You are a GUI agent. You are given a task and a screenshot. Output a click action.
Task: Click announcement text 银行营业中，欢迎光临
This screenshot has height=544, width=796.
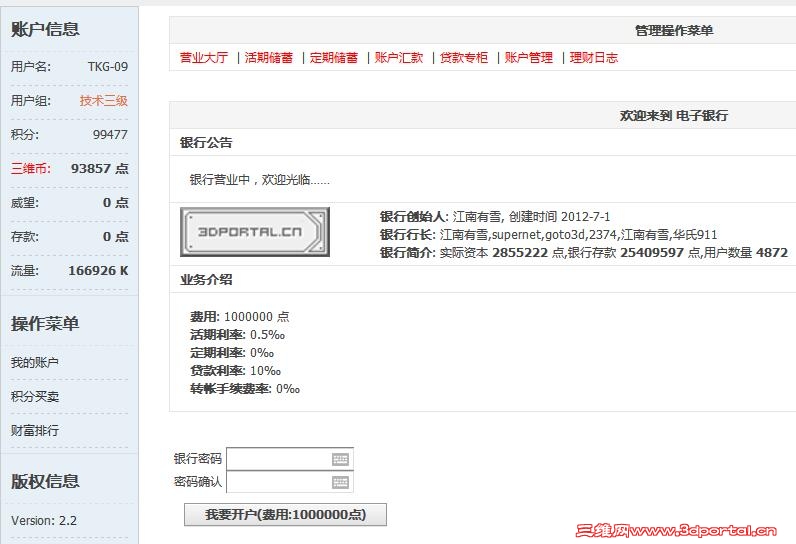[259, 180]
